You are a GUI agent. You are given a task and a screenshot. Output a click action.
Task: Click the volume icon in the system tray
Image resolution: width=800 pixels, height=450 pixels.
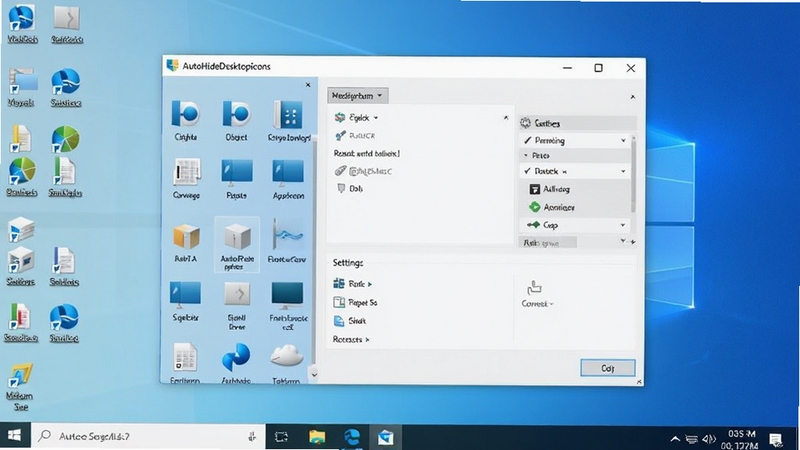[x=709, y=439]
